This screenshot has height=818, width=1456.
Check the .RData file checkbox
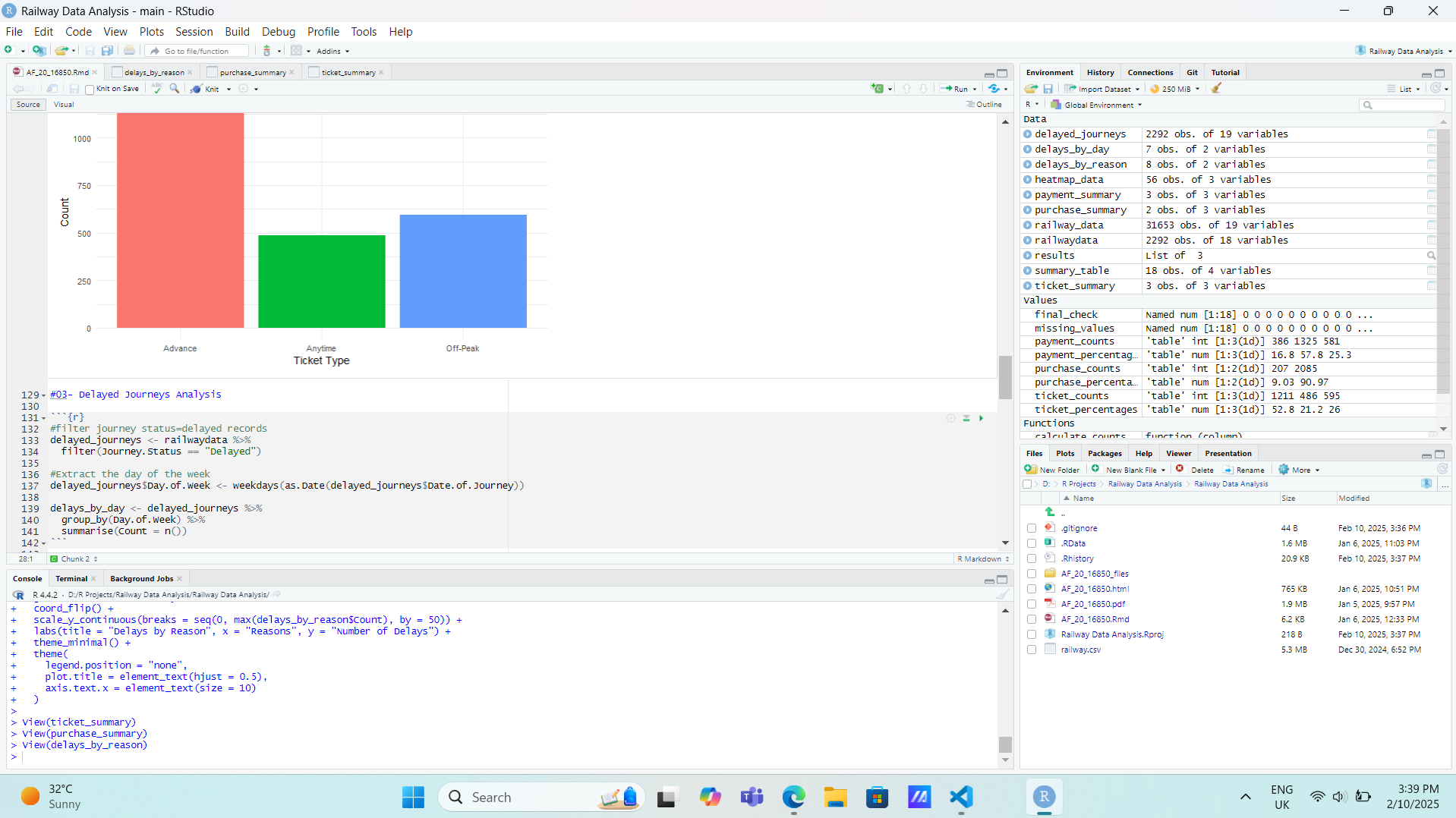click(x=1032, y=543)
